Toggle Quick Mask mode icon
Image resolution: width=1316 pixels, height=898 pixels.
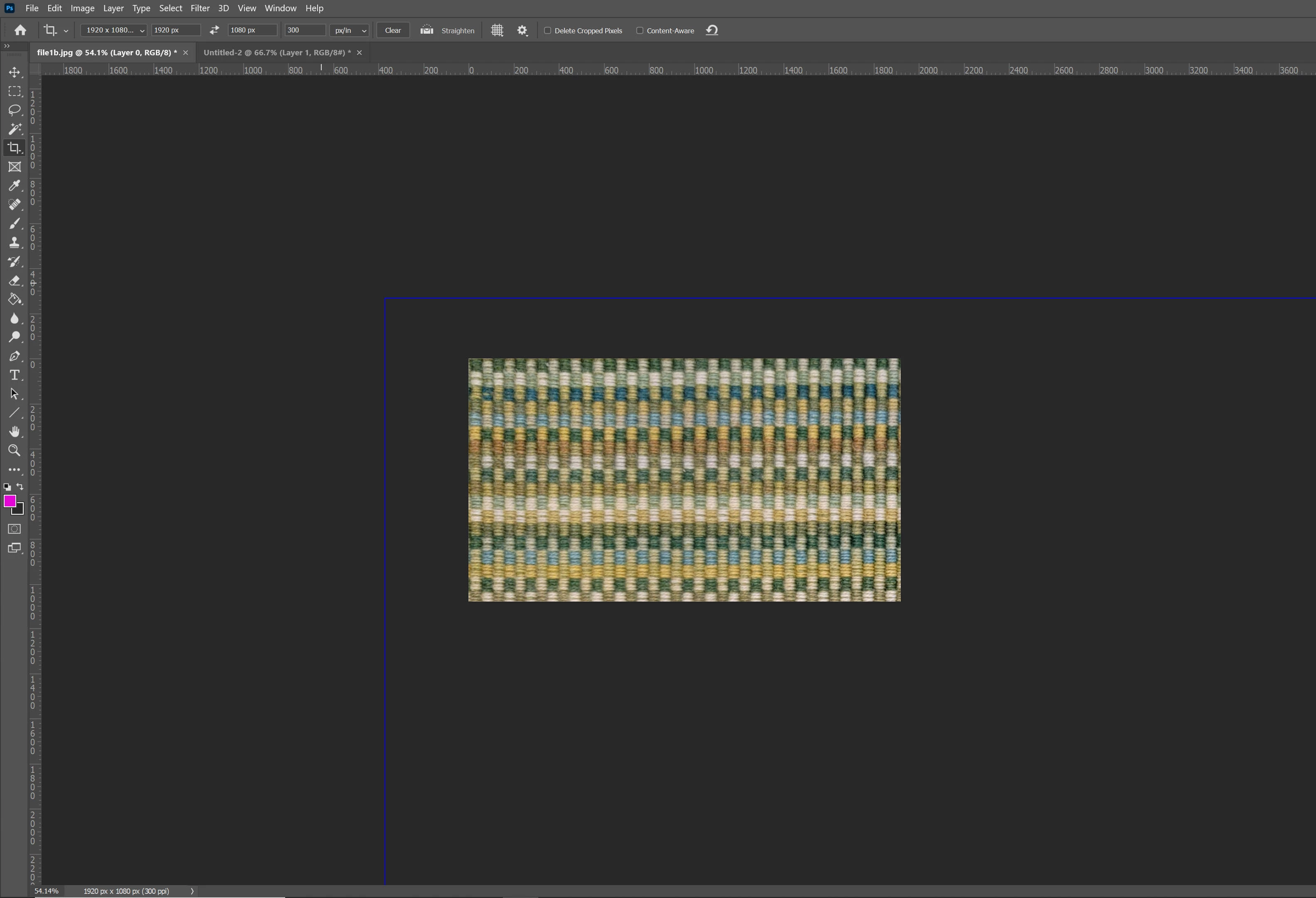point(15,529)
